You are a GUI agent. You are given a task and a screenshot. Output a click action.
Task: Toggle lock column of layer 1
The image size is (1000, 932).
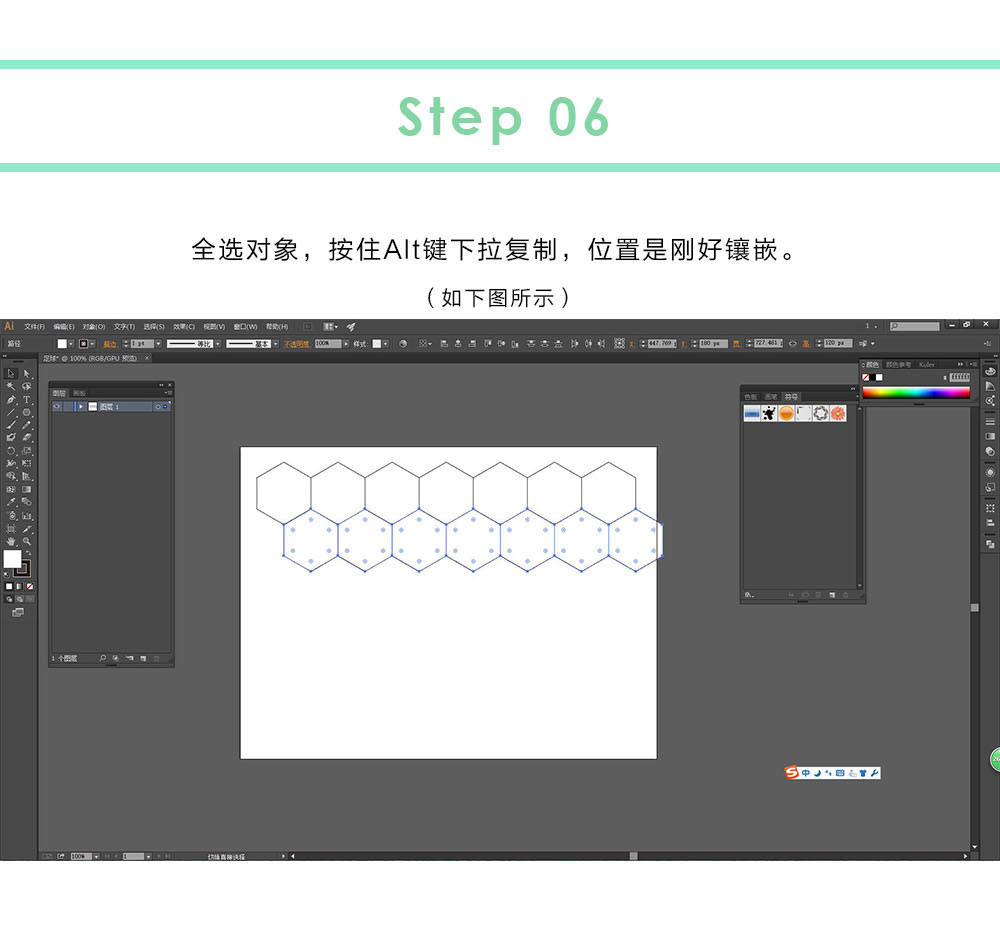(x=69, y=406)
